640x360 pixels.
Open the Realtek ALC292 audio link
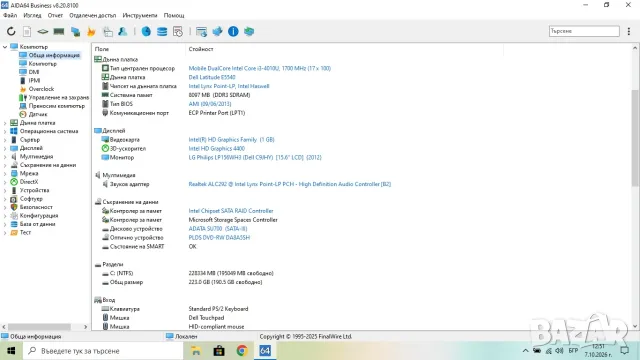point(289,184)
